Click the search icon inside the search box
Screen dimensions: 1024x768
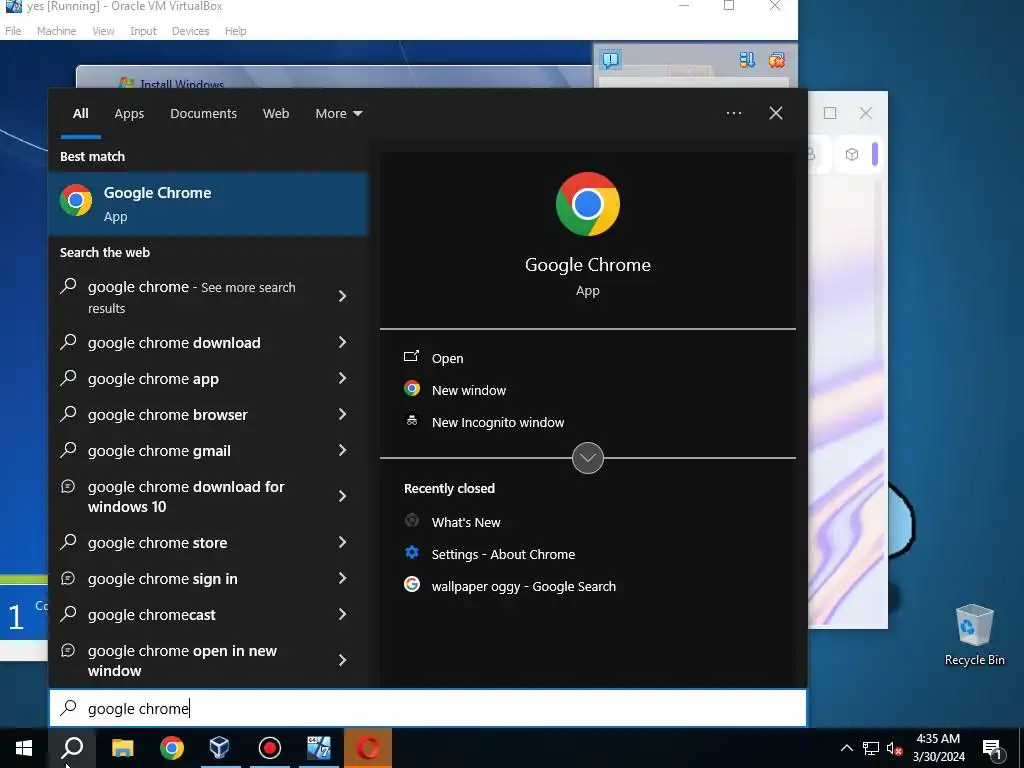69,708
